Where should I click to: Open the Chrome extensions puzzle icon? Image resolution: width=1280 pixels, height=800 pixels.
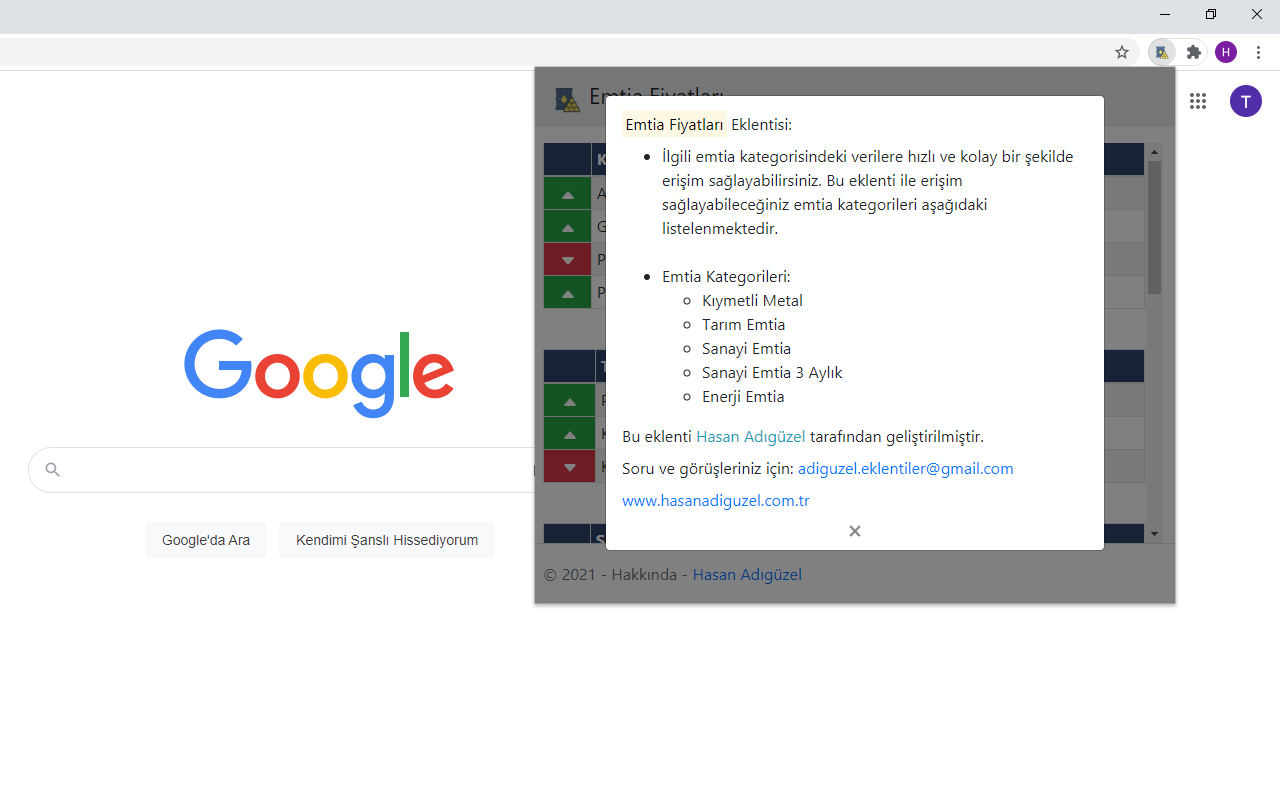click(1194, 52)
